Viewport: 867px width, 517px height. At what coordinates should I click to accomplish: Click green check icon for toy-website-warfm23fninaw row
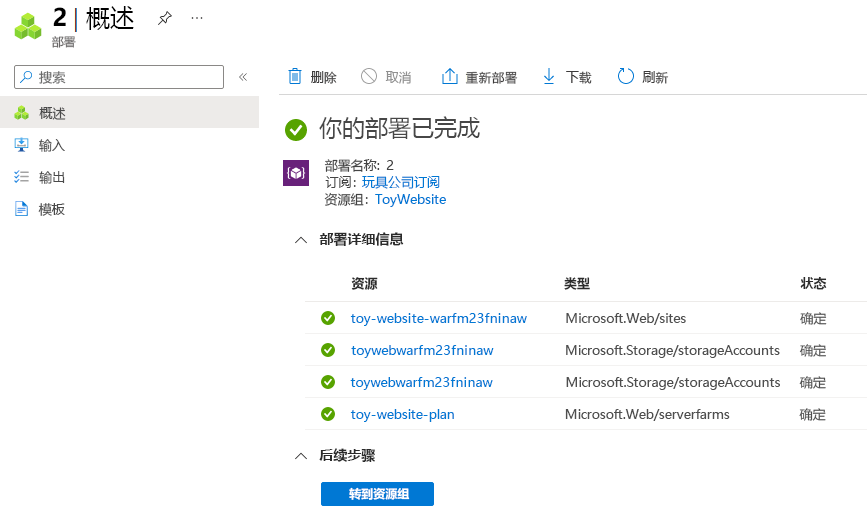(x=328, y=318)
